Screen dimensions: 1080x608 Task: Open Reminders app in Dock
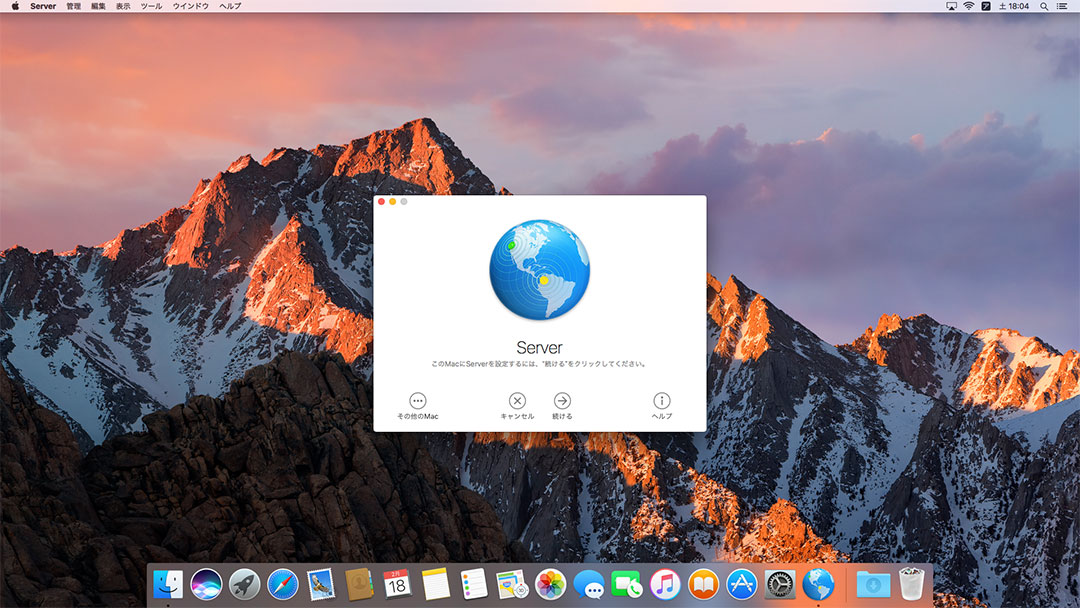point(474,585)
